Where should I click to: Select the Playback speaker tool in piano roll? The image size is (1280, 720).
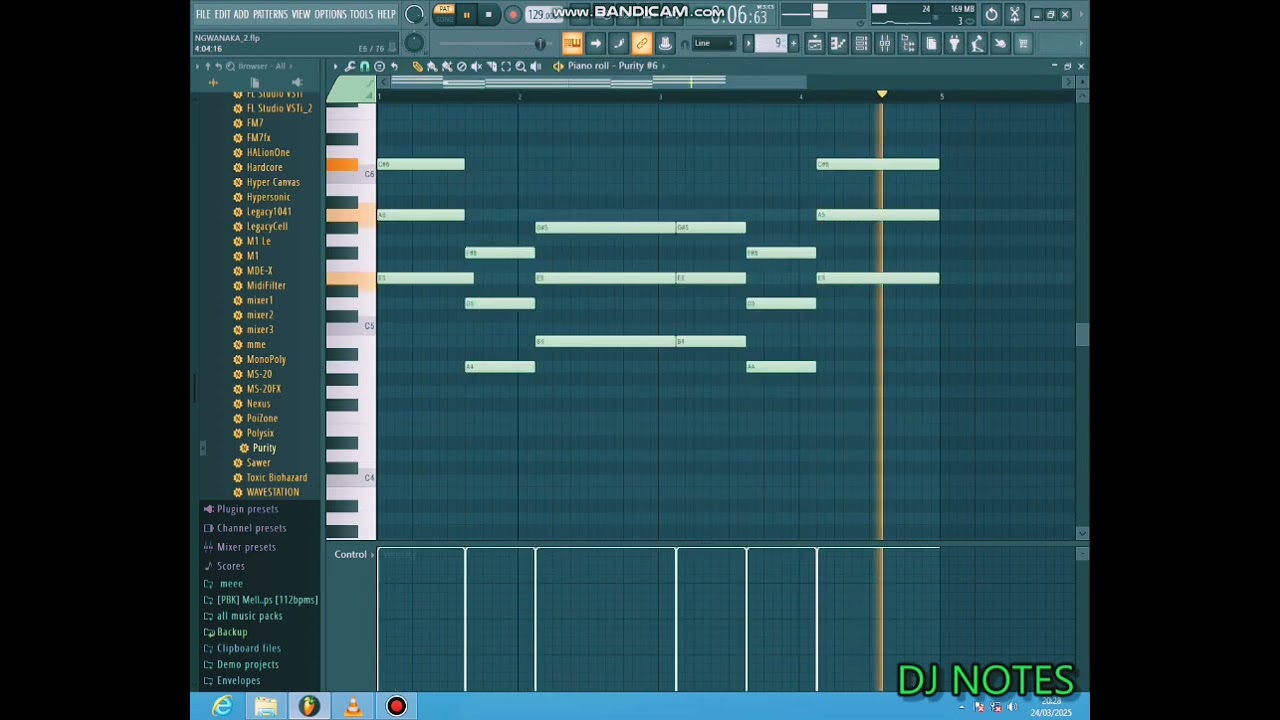click(x=535, y=66)
